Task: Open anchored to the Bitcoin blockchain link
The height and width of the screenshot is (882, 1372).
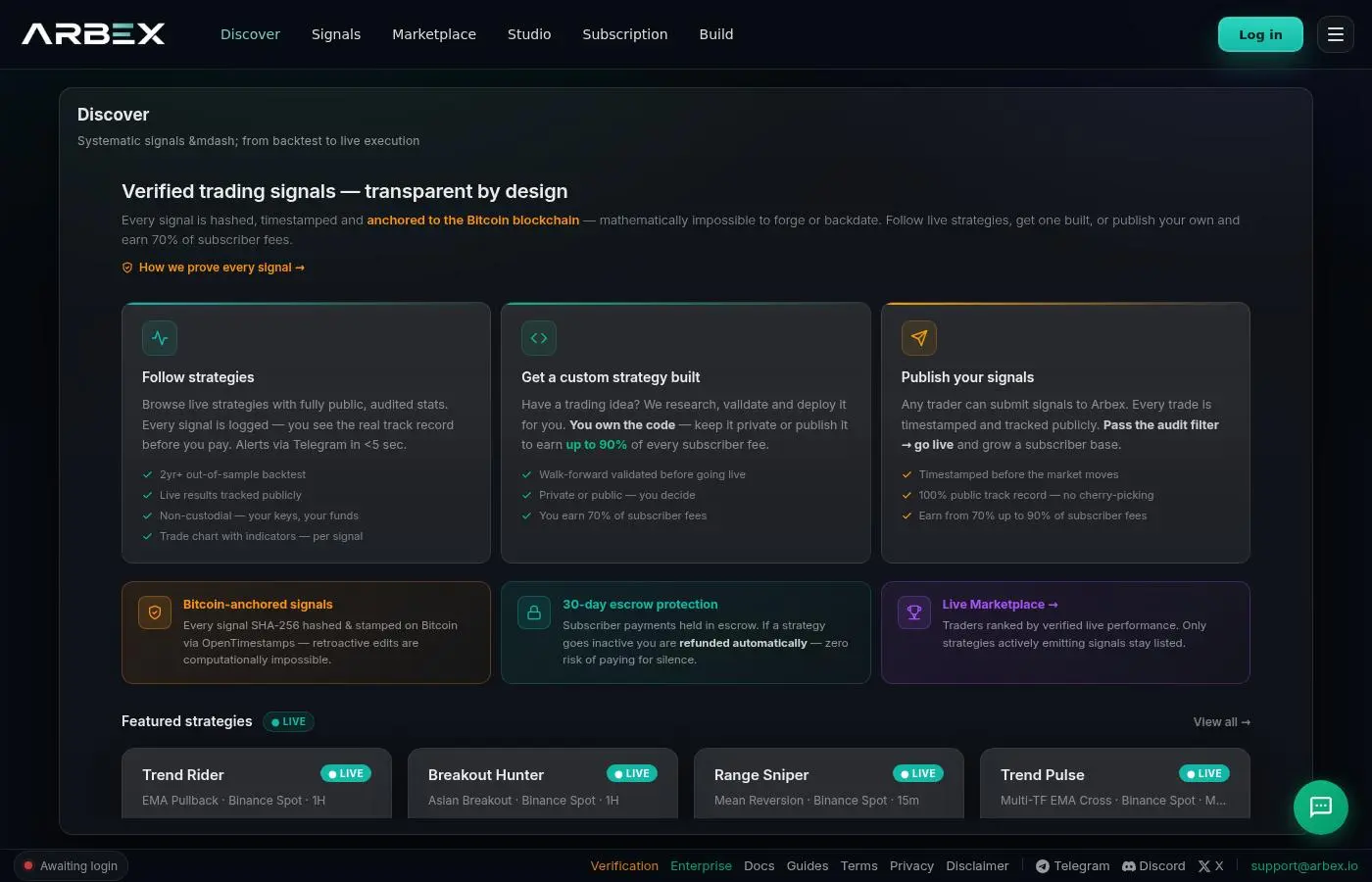Action: coord(473,220)
